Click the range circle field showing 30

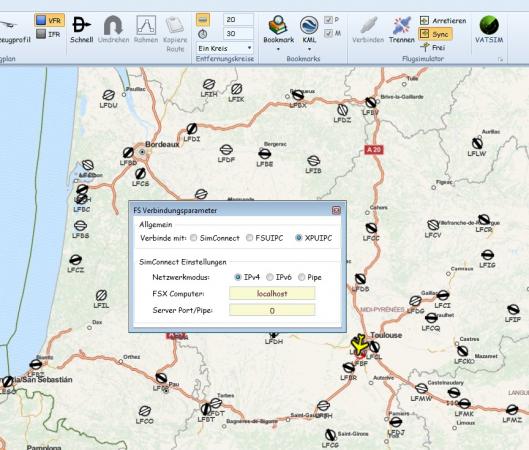click(x=238, y=33)
